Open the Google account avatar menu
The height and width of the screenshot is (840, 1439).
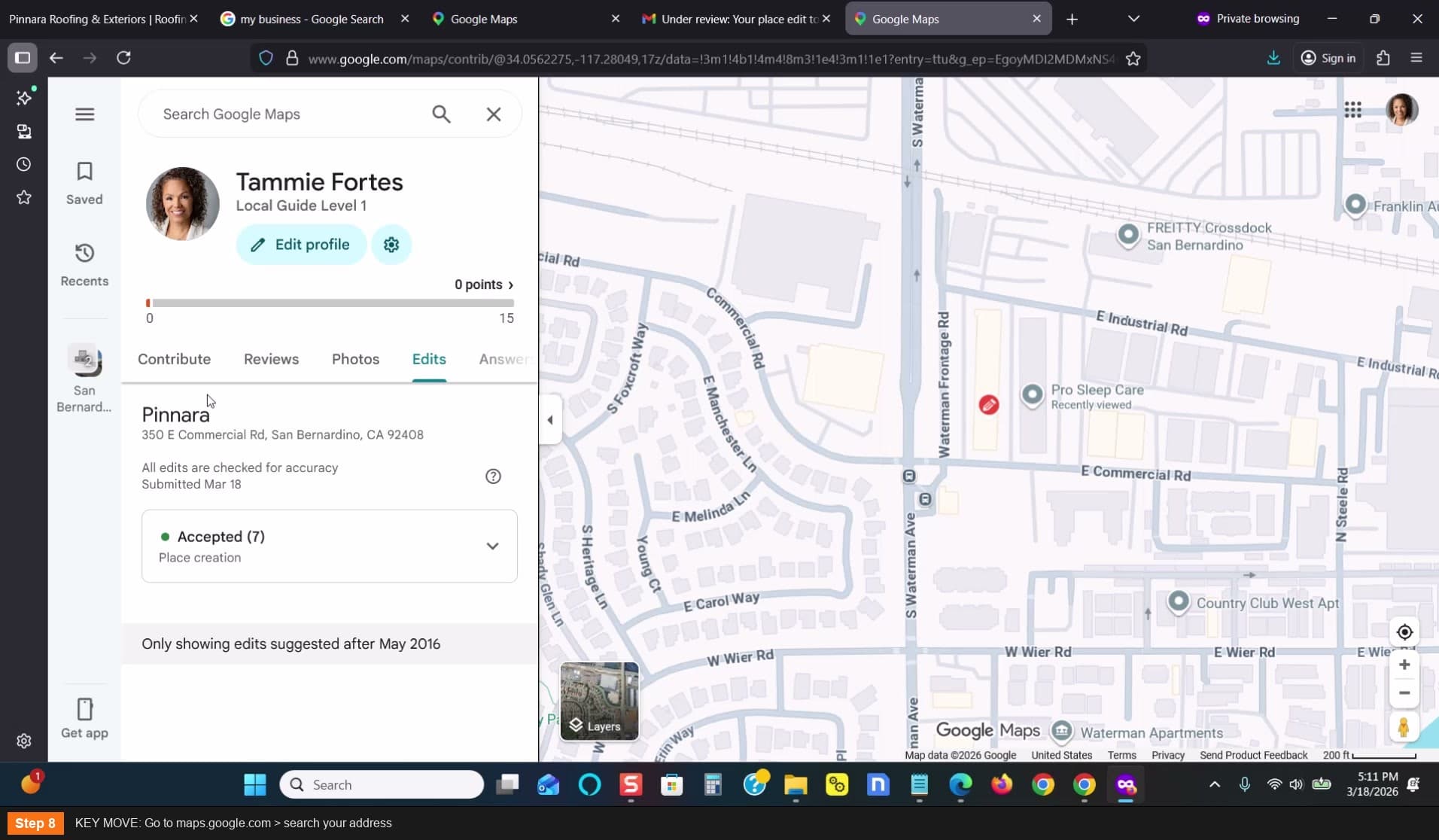(x=1402, y=110)
